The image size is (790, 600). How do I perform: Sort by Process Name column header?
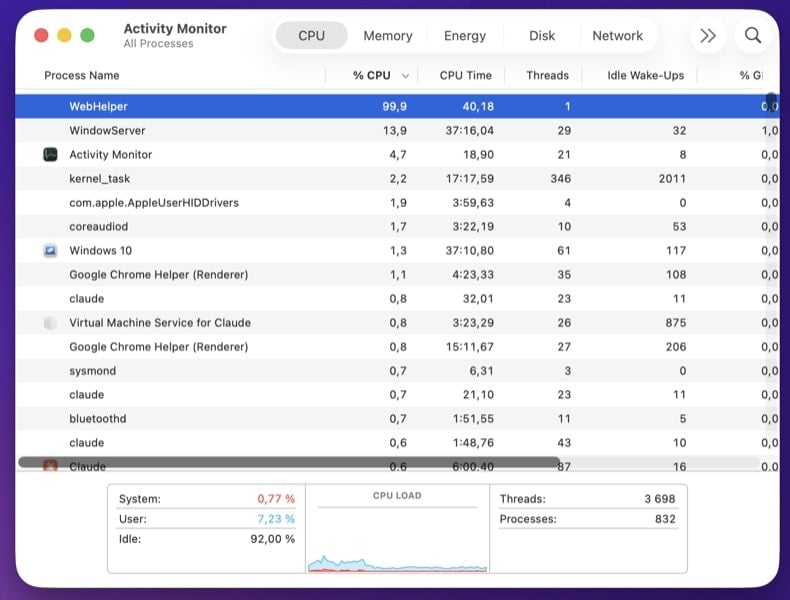(x=82, y=76)
